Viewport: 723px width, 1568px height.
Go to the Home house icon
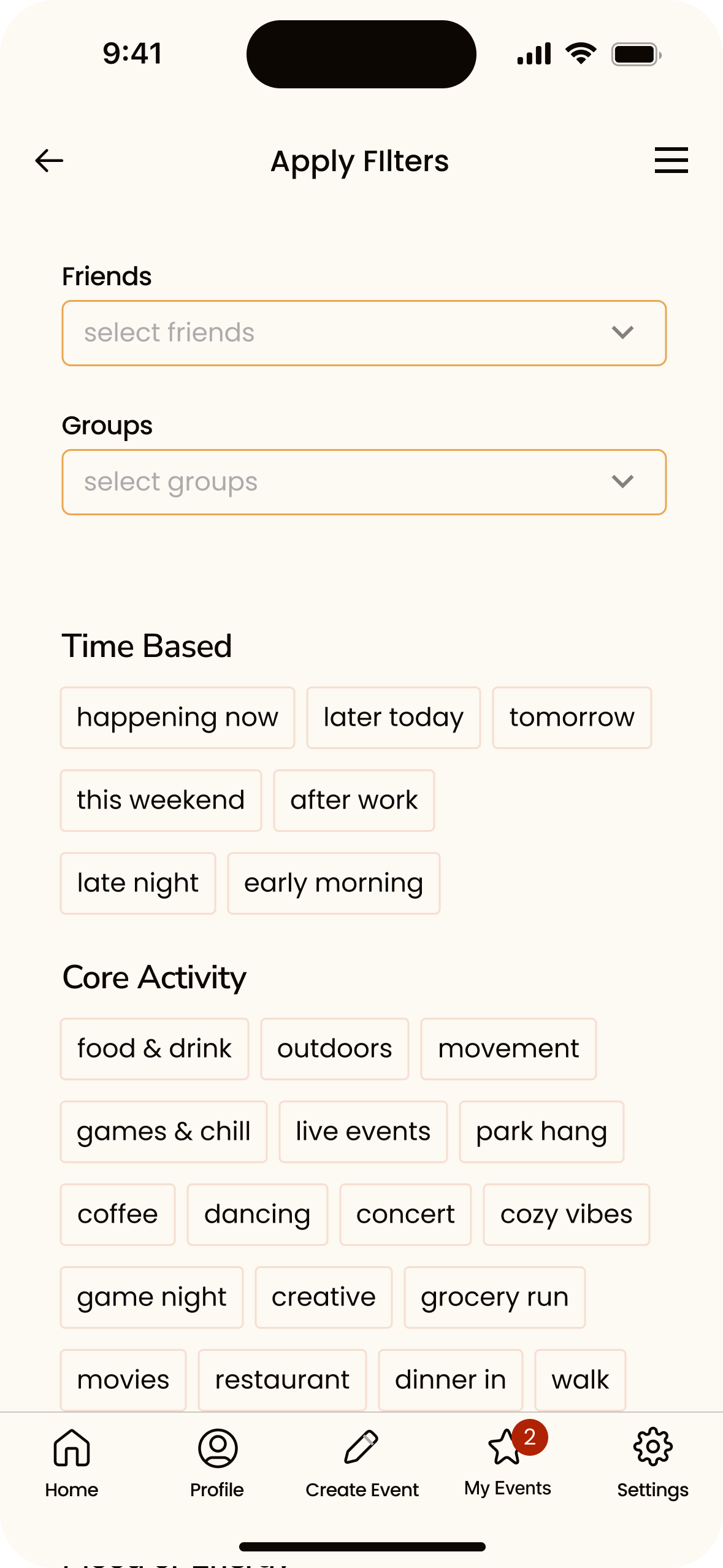pyautogui.click(x=72, y=1448)
